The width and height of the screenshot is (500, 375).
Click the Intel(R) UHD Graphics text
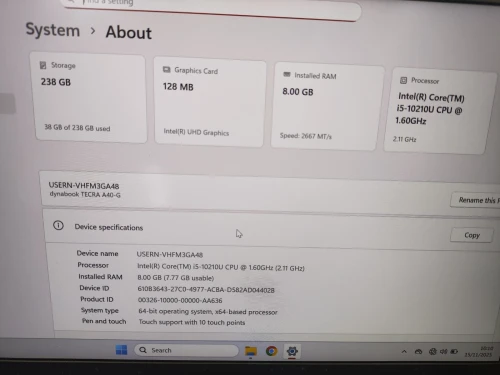pyautogui.click(x=196, y=132)
